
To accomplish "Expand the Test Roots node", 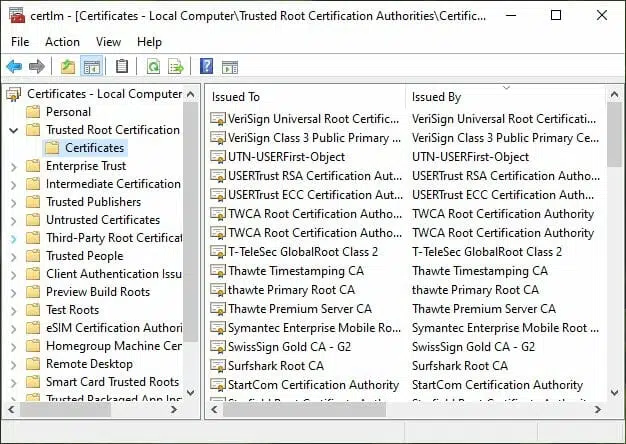I will (x=14, y=310).
